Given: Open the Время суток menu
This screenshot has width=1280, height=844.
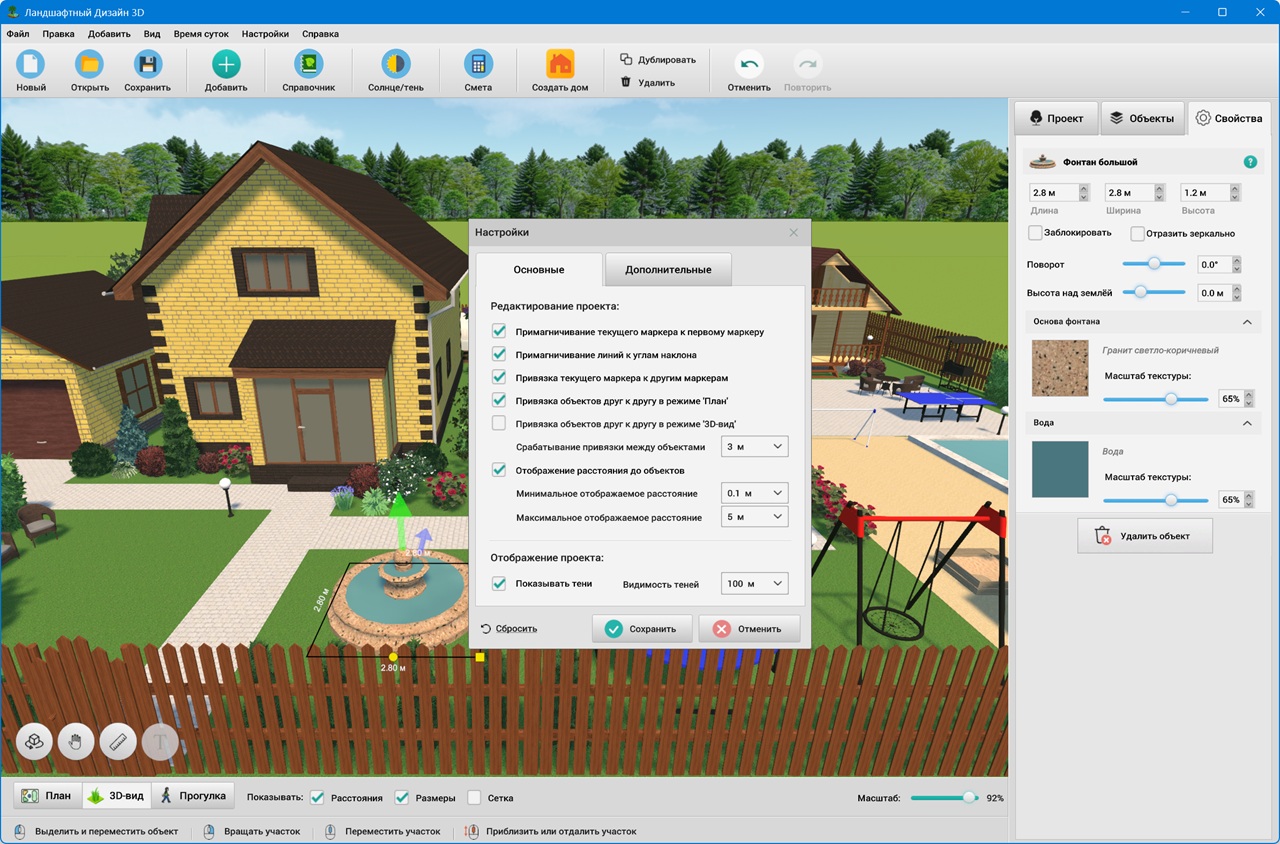Looking at the screenshot, I should pyautogui.click(x=201, y=33).
